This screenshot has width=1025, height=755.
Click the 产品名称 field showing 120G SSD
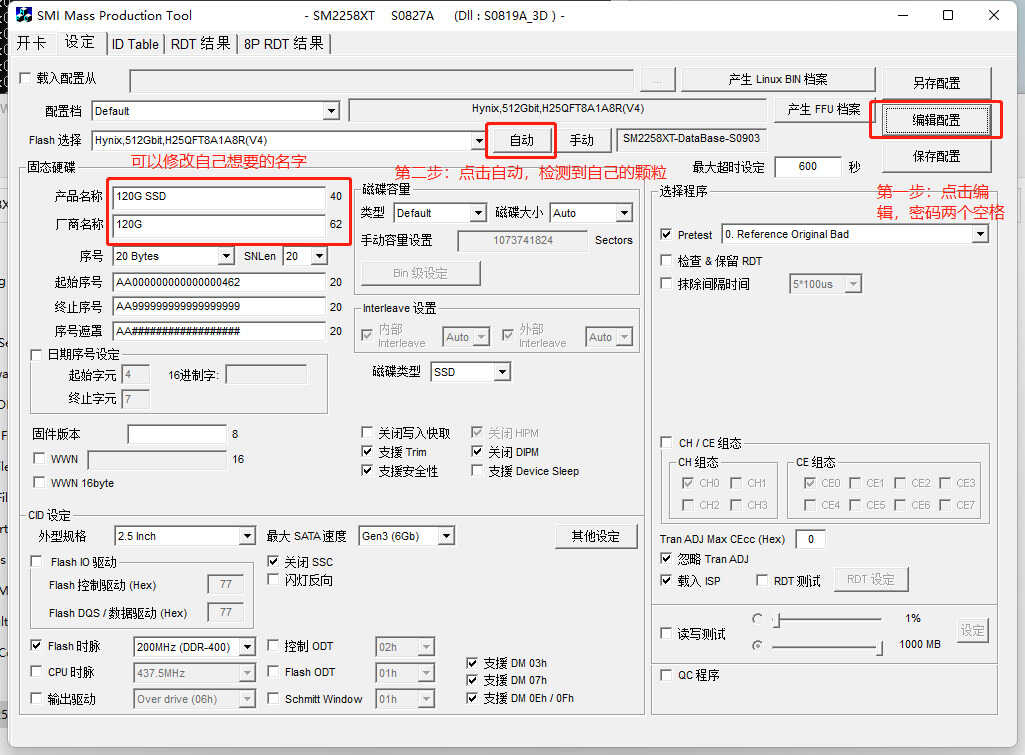219,196
